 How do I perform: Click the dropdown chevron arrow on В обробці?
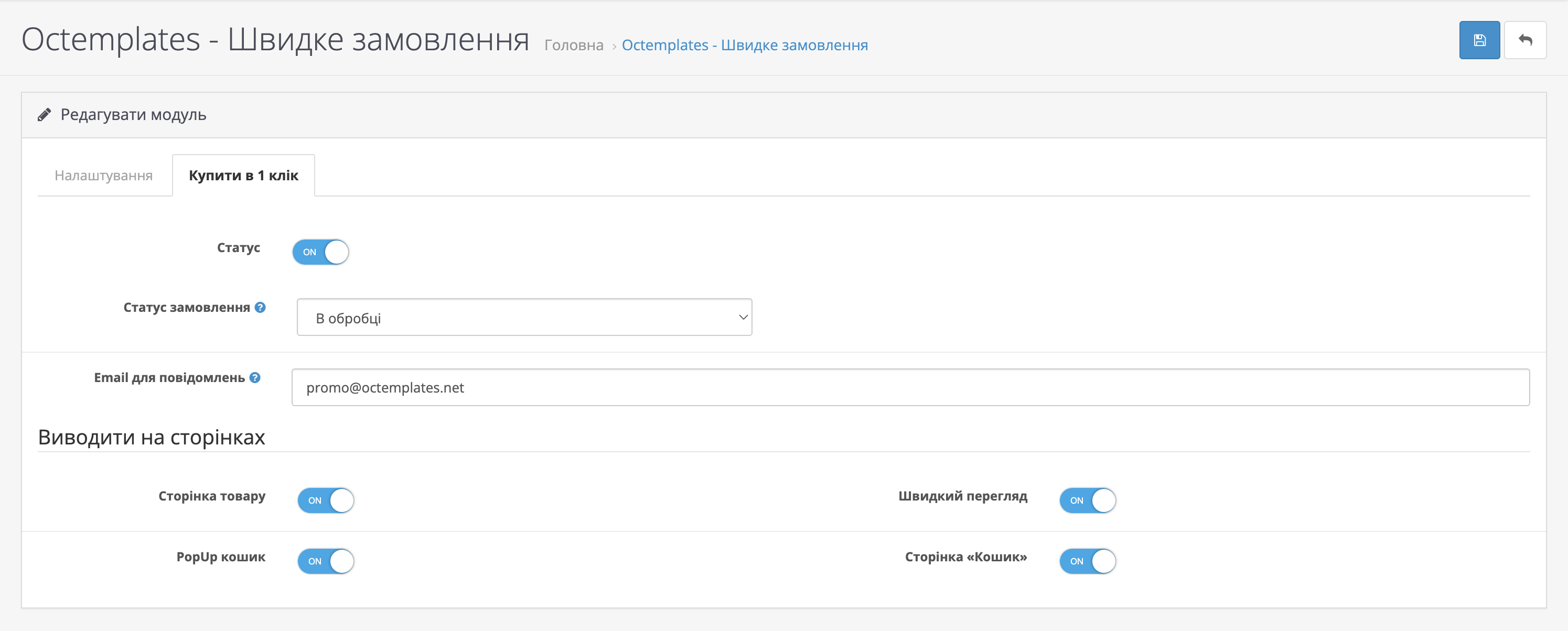[x=743, y=318]
